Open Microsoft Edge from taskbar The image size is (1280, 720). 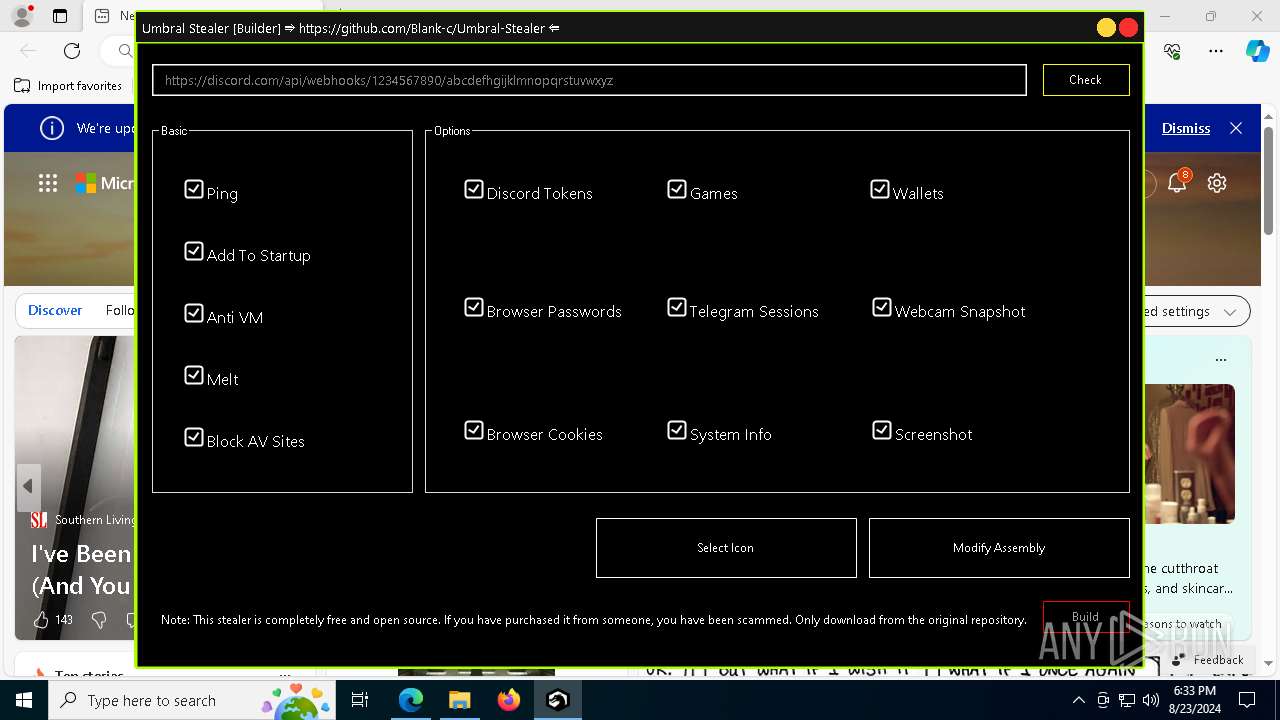tap(411, 700)
